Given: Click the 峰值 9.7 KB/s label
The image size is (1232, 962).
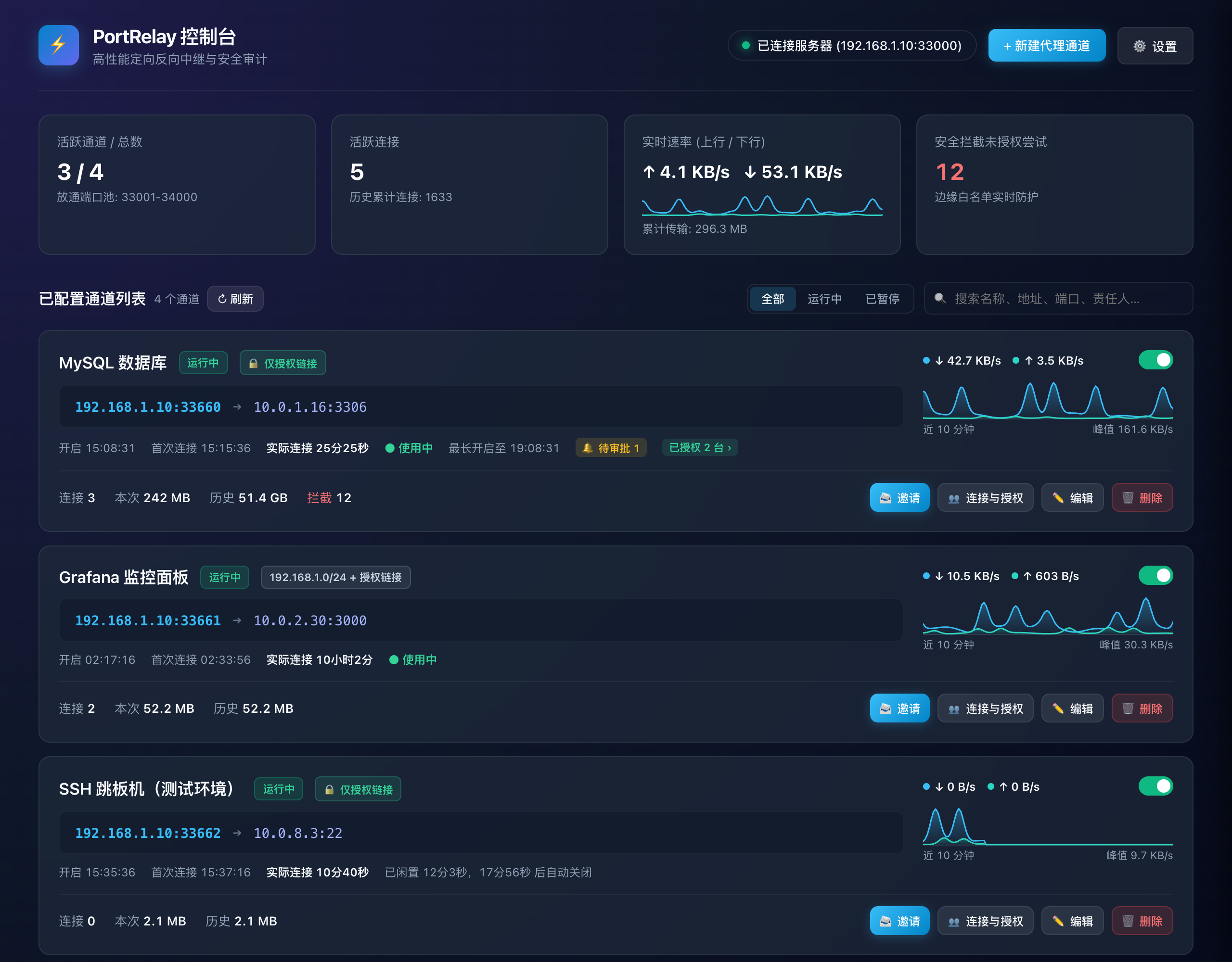Looking at the screenshot, I should click(x=1140, y=856).
